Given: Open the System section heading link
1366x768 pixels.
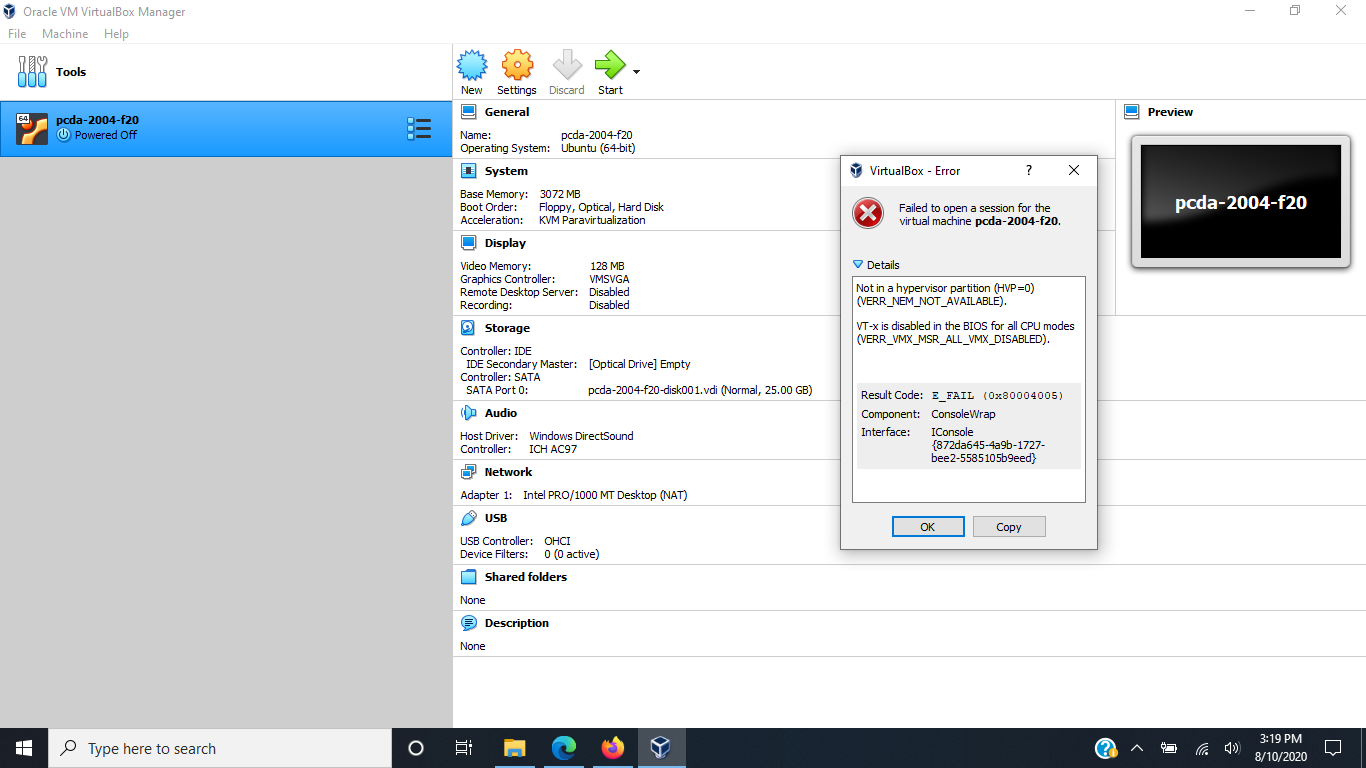Looking at the screenshot, I should pos(506,171).
